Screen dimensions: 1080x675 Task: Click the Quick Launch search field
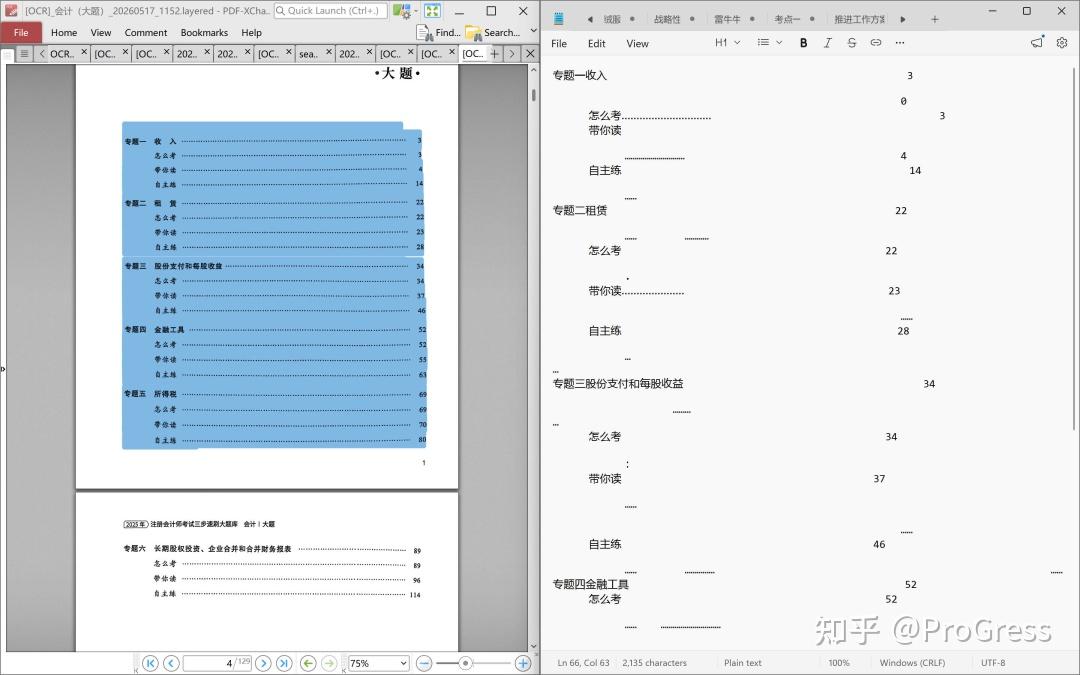coord(330,10)
